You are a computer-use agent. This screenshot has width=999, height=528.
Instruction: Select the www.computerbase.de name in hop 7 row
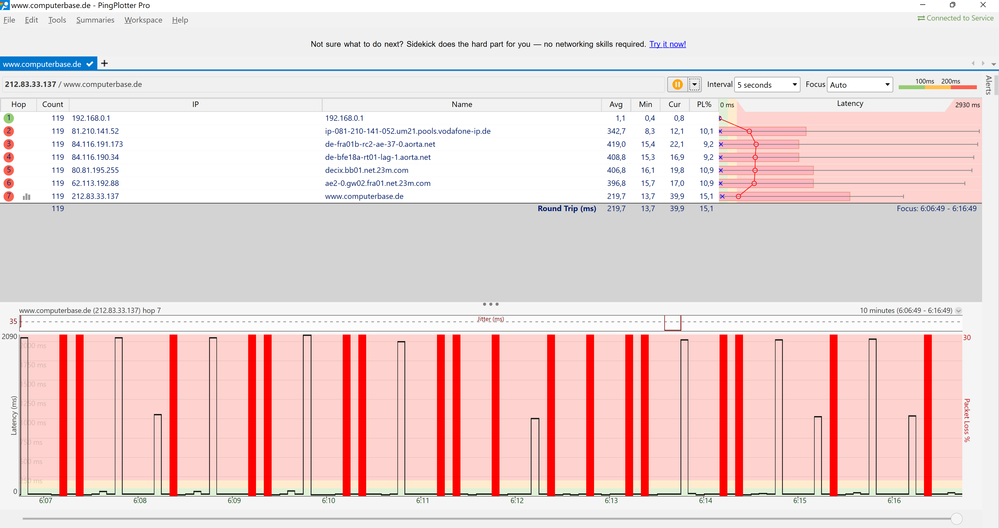click(x=364, y=196)
